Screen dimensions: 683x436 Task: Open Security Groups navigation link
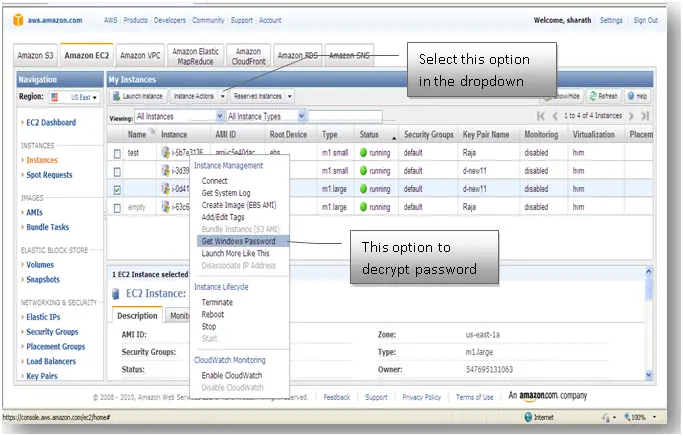tap(52, 331)
